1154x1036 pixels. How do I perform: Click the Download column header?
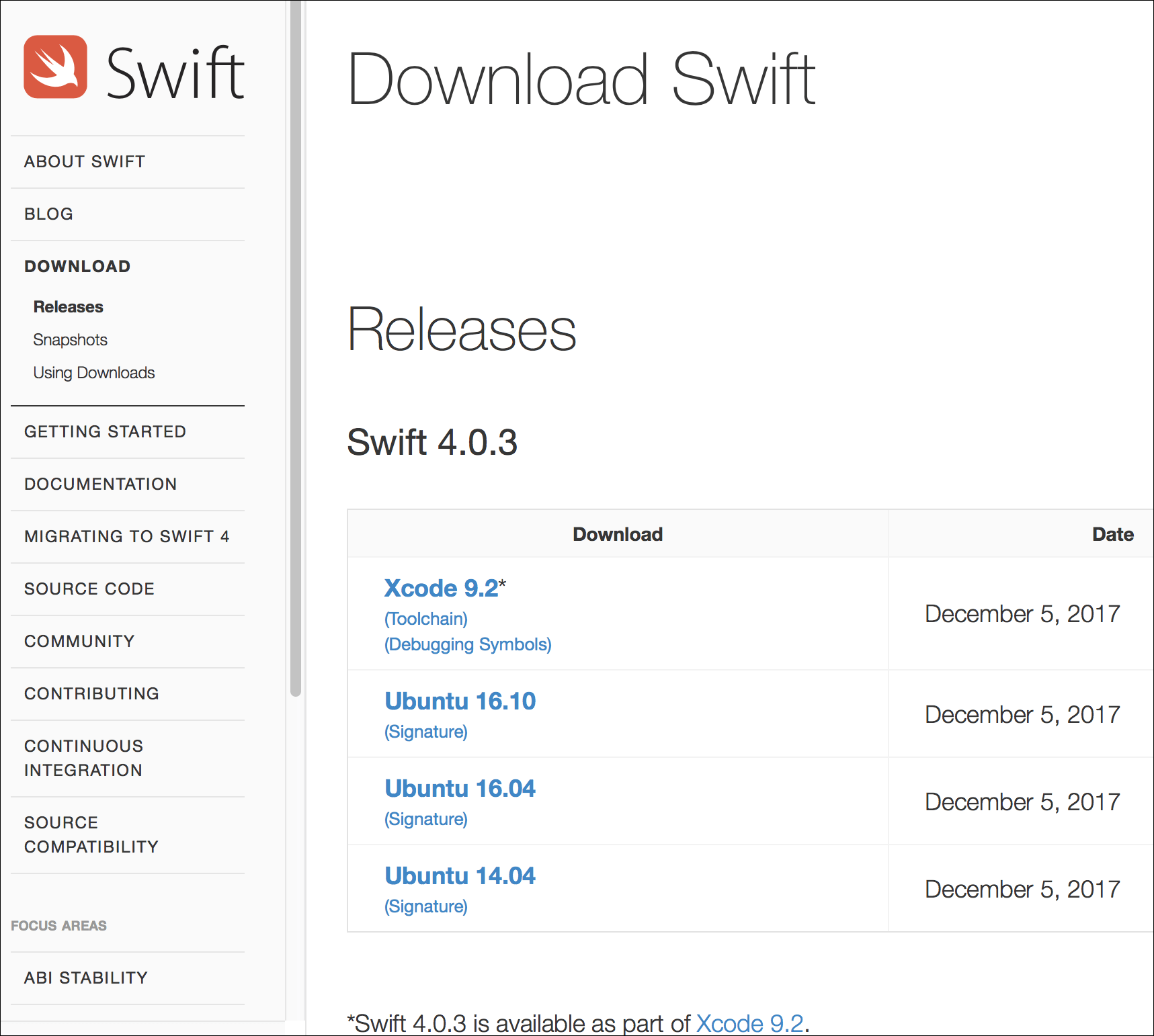(618, 535)
